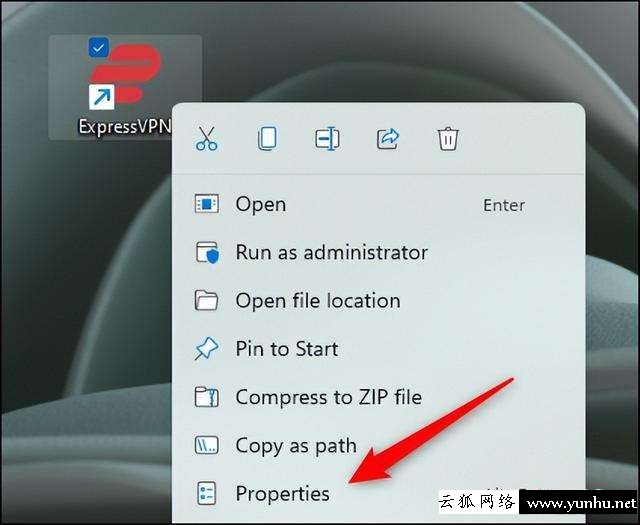Image resolution: width=640 pixels, height=525 pixels.
Task: Click the Rename icon in context menu
Action: click(x=327, y=139)
